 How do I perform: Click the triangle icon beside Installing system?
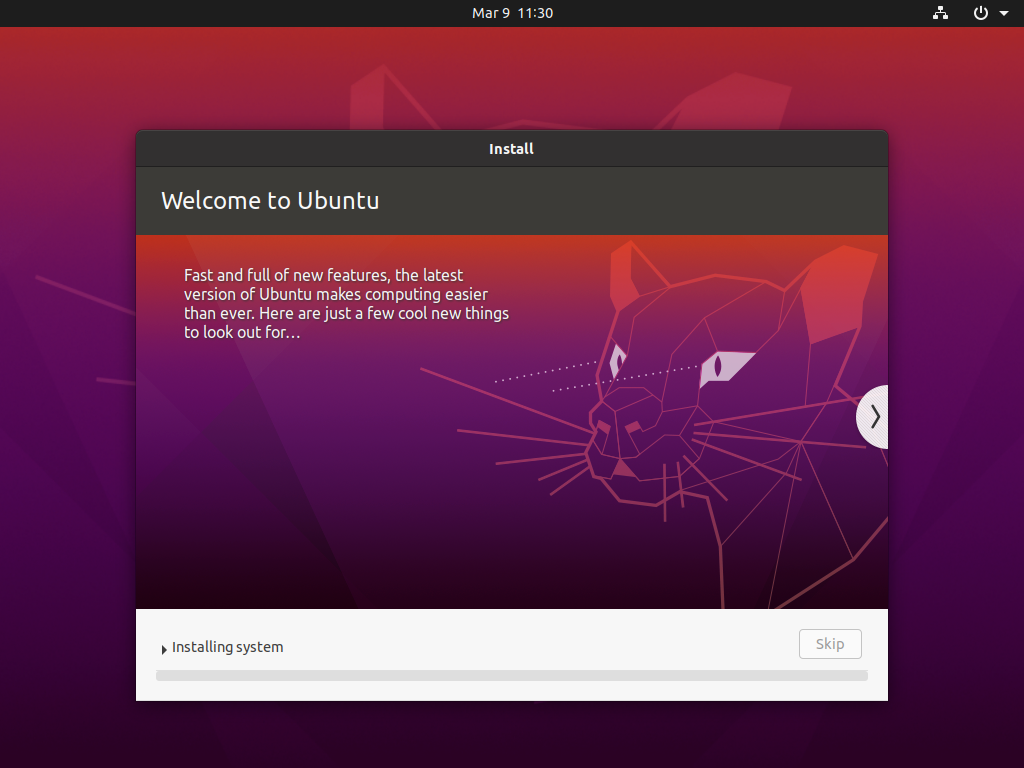(163, 648)
